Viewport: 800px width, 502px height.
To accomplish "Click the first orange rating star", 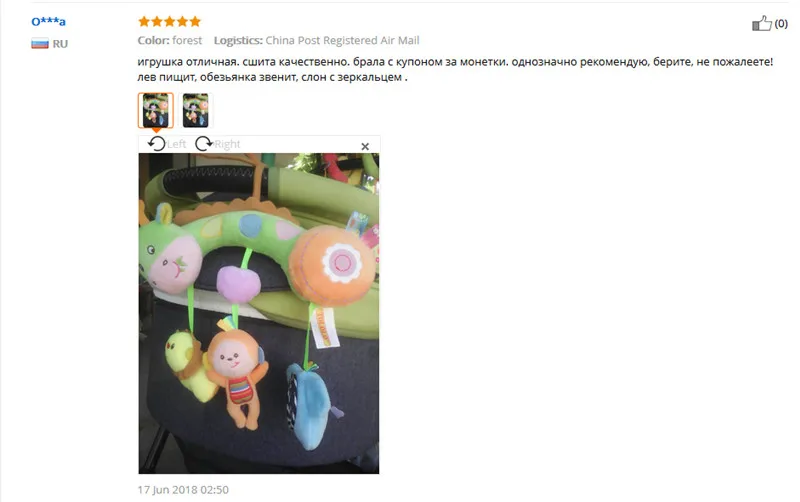I will pos(144,21).
